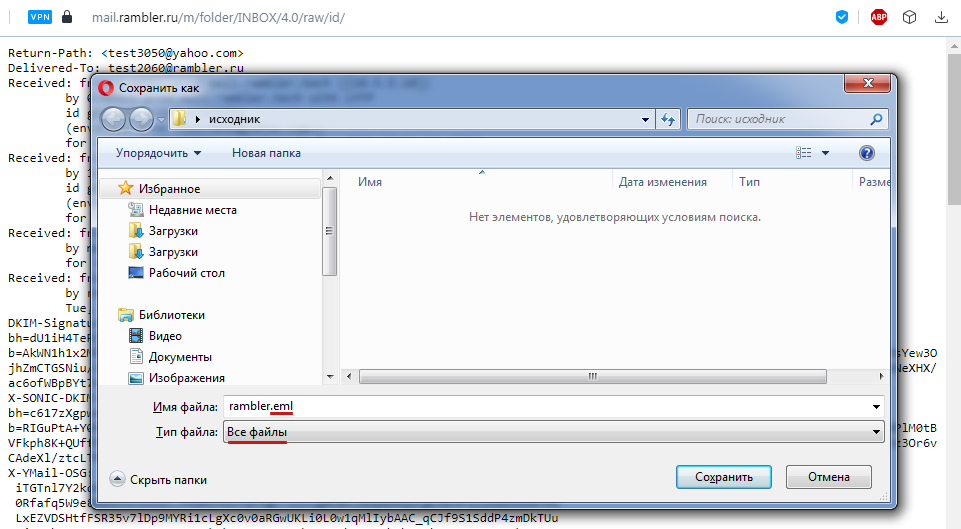
Task: Select 'Недавние места' in the sidebar
Action: pos(192,210)
